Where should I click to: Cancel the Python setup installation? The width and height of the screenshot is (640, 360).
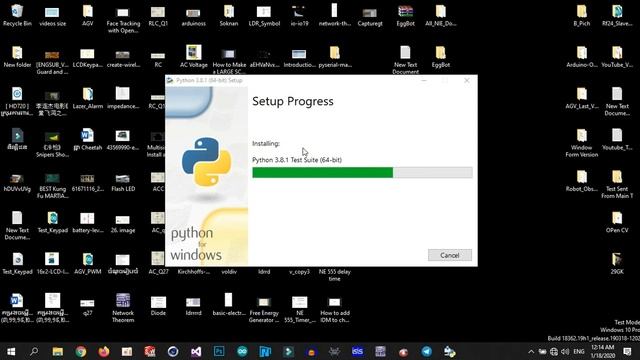tap(450, 255)
